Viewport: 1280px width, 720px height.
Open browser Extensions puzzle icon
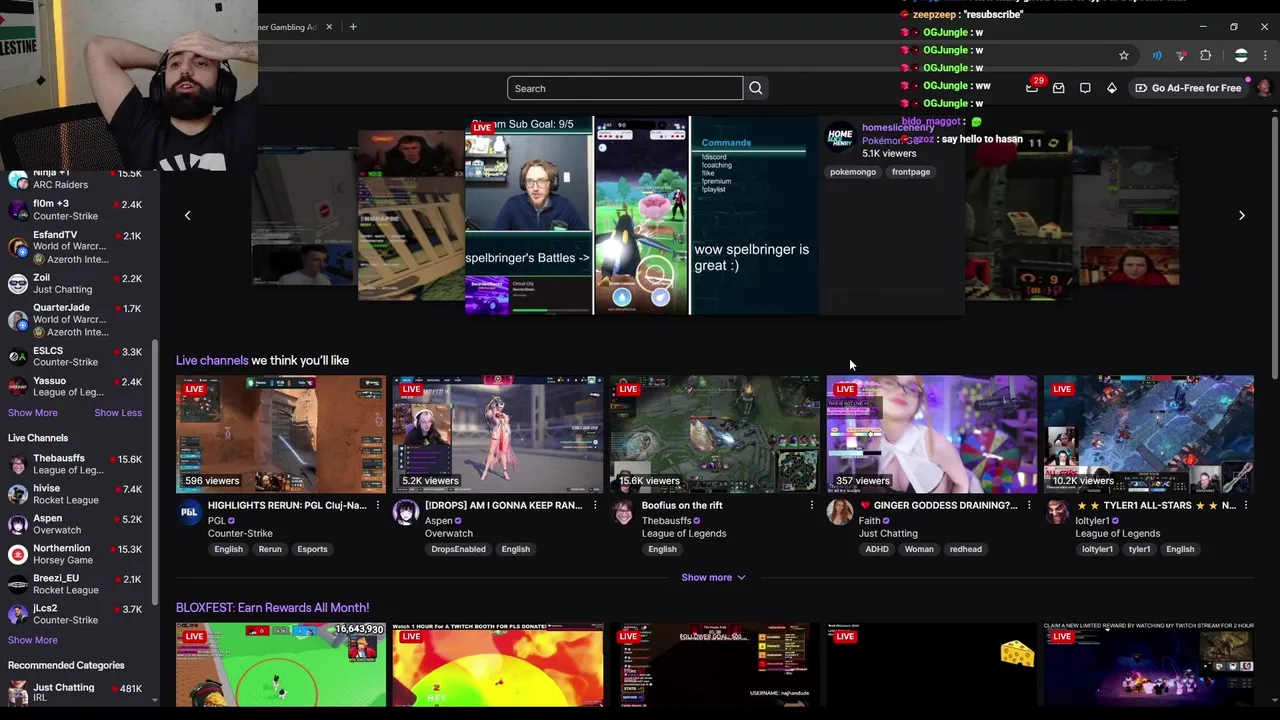(1206, 55)
